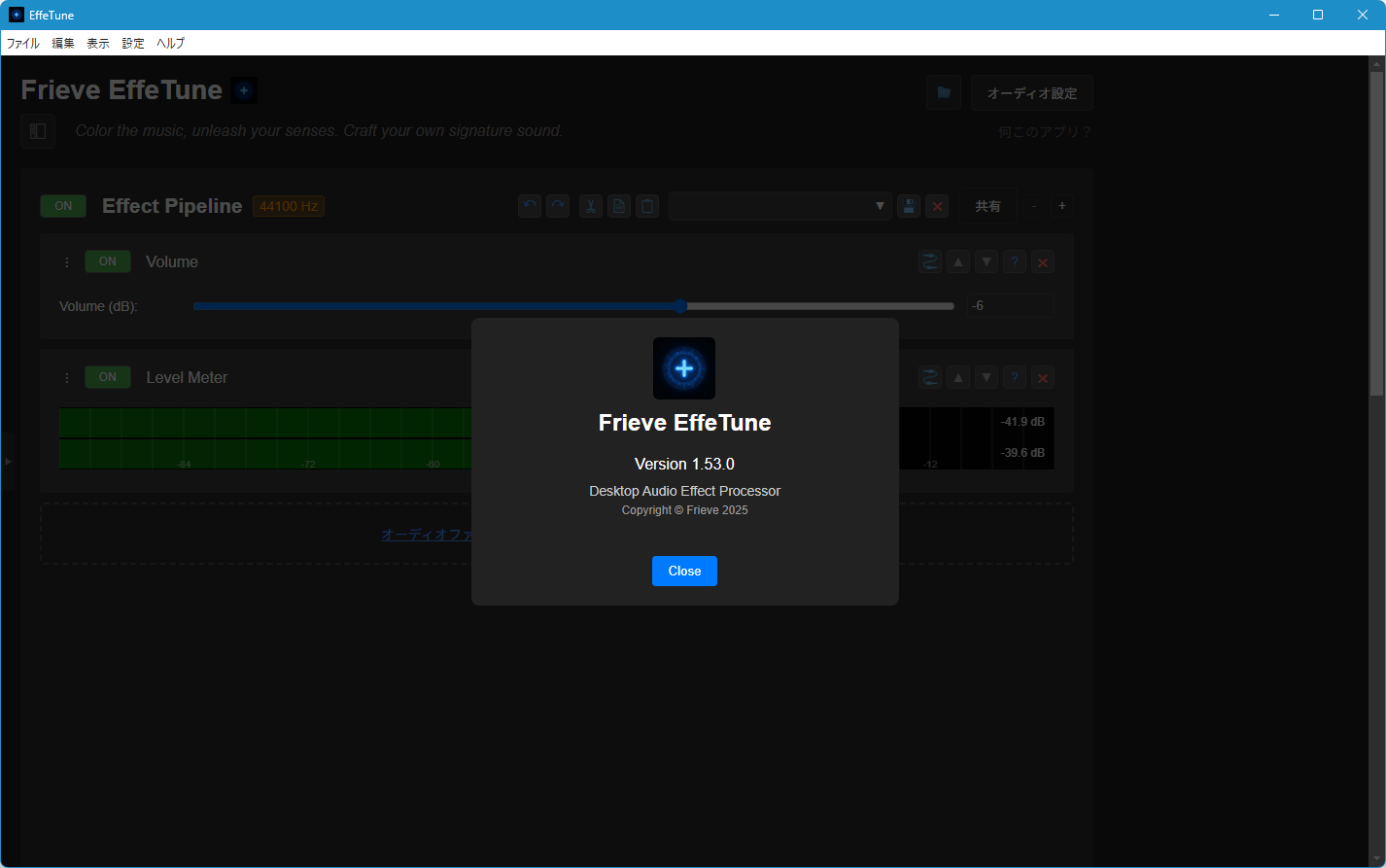1386x868 pixels.
Task: Remove the Level Meter effect
Action: (x=1043, y=377)
